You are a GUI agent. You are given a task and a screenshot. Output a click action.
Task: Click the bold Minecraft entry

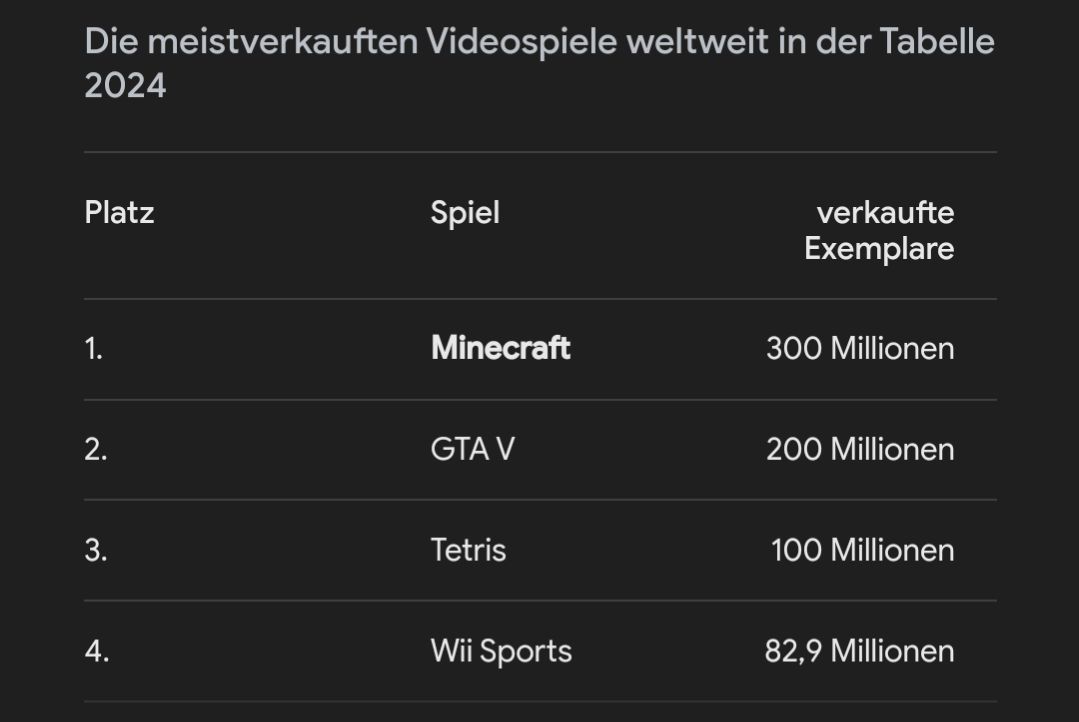tap(500, 348)
